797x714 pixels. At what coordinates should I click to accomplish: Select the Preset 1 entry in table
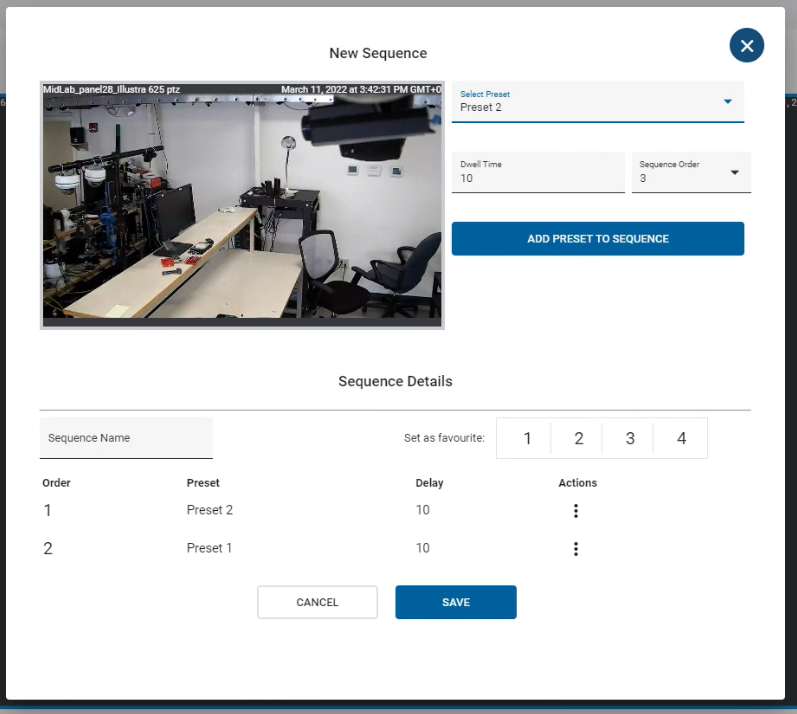click(210, 548)
